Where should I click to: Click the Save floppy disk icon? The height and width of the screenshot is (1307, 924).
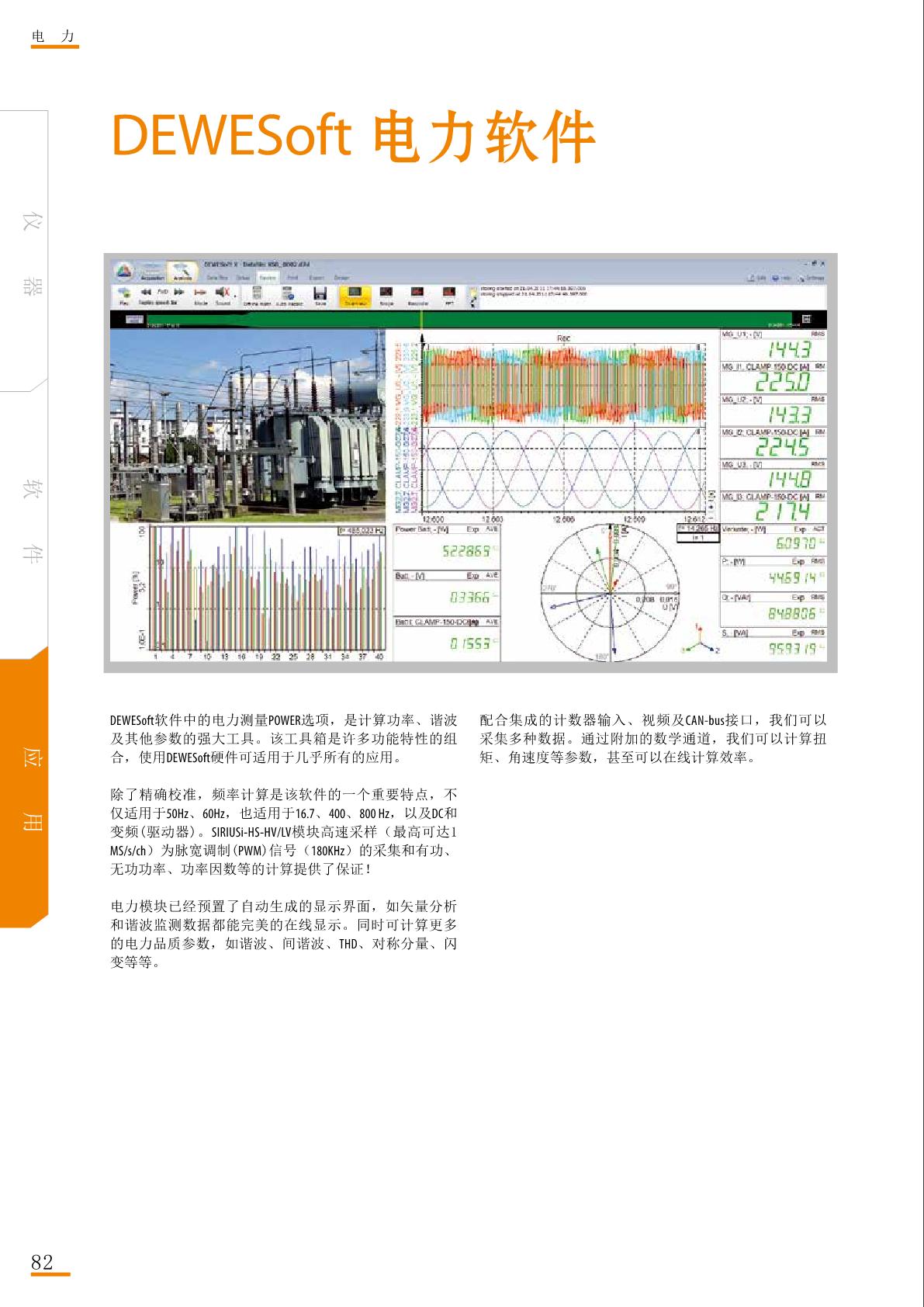point(320,295)
